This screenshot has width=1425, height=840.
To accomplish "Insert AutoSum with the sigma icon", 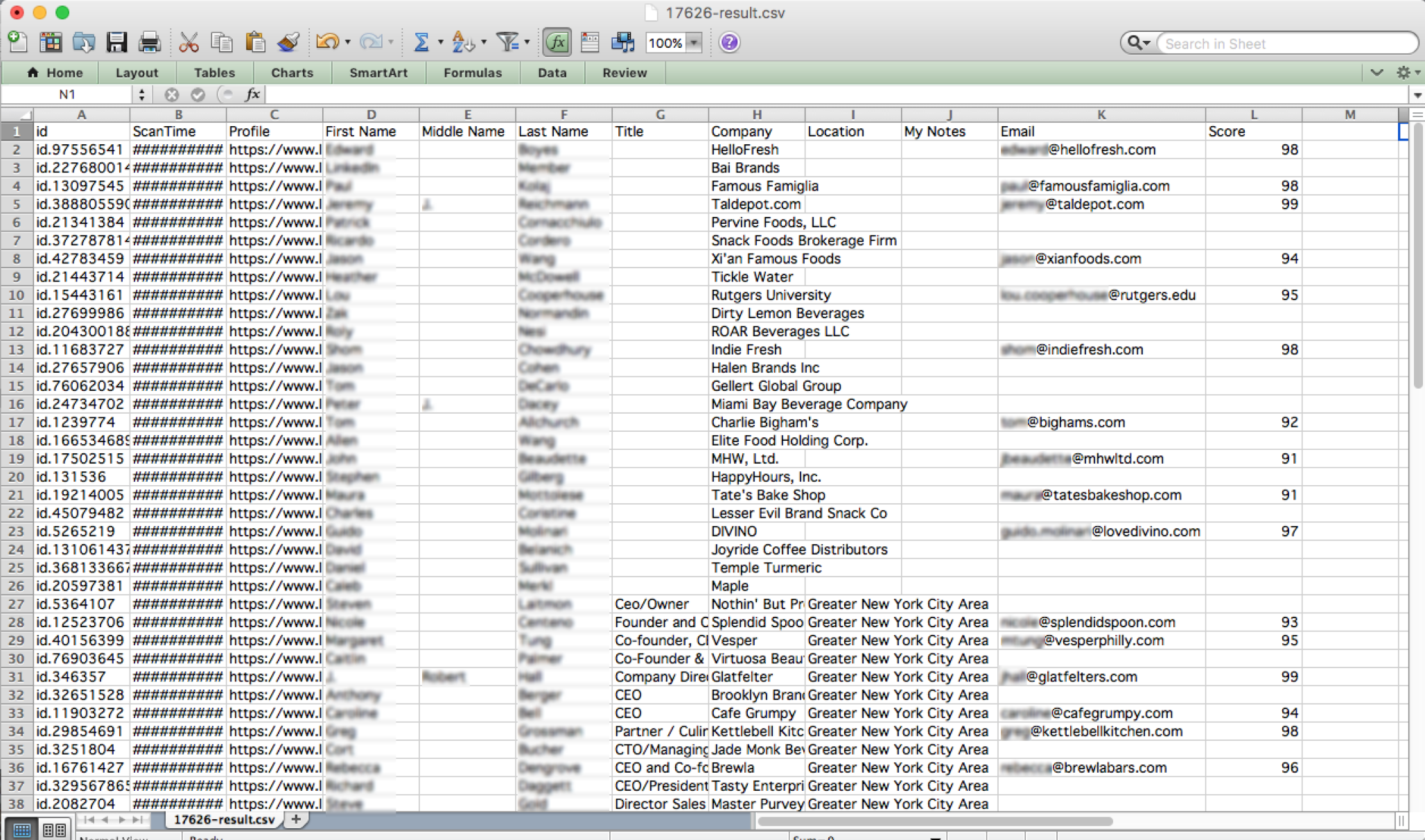I will coord(421,42).
